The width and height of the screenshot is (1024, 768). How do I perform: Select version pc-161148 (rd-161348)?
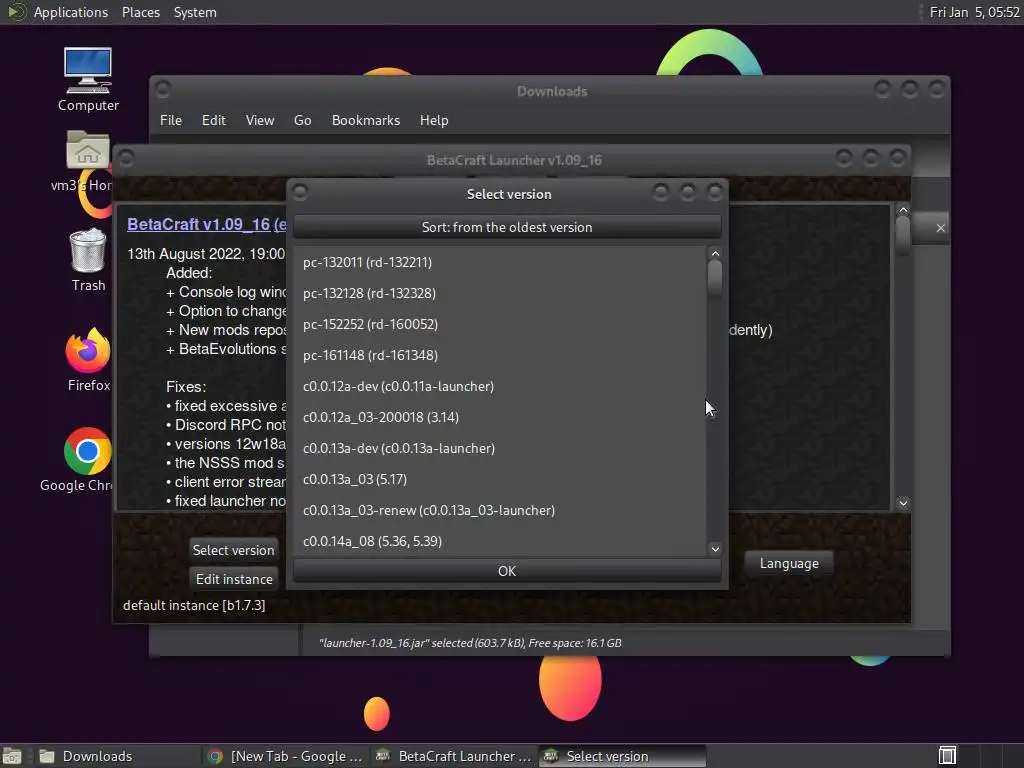[x=500, y=355]
